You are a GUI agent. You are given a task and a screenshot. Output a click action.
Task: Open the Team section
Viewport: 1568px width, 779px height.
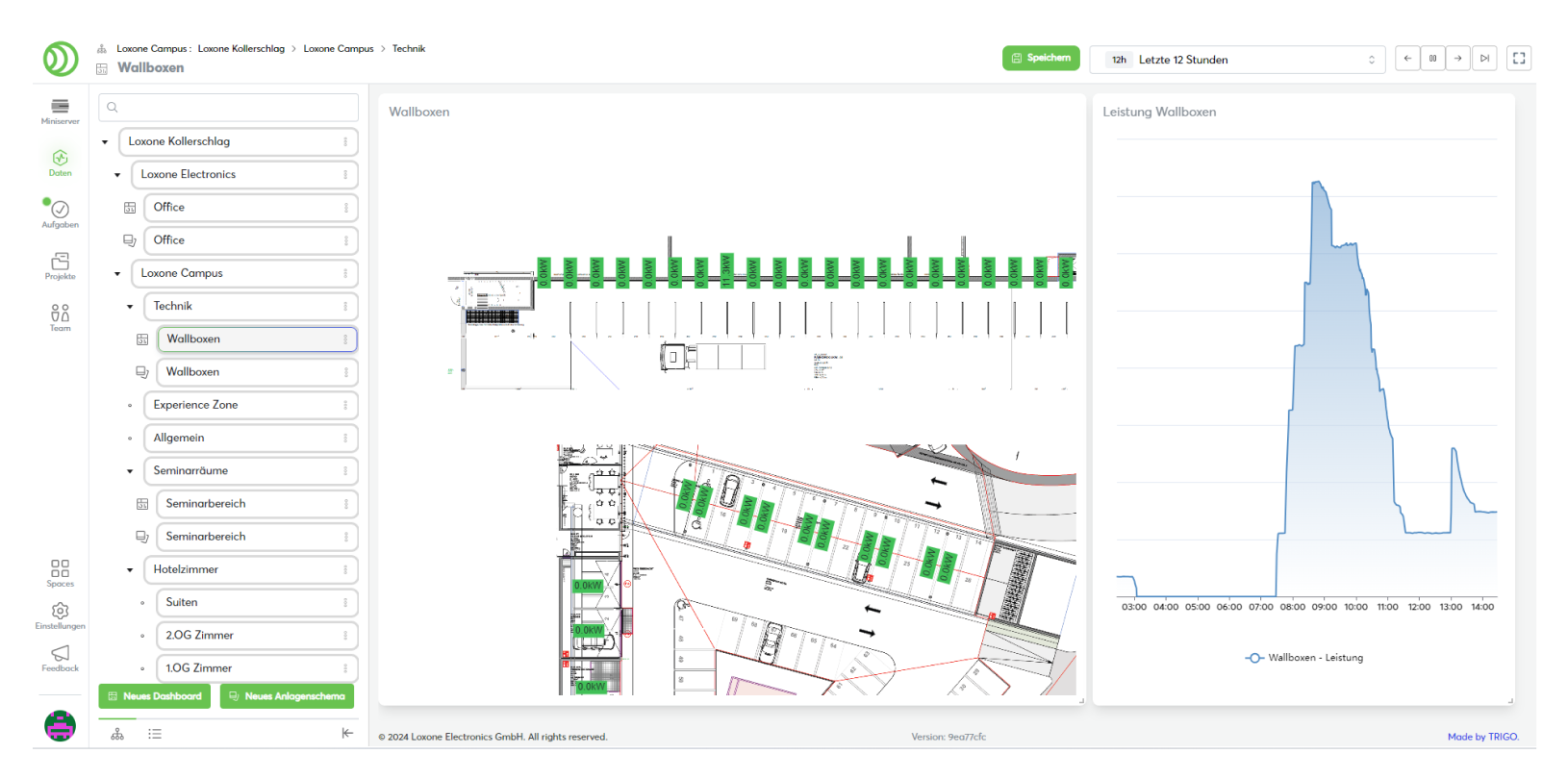pyautogui.click(x=60, y=316)
